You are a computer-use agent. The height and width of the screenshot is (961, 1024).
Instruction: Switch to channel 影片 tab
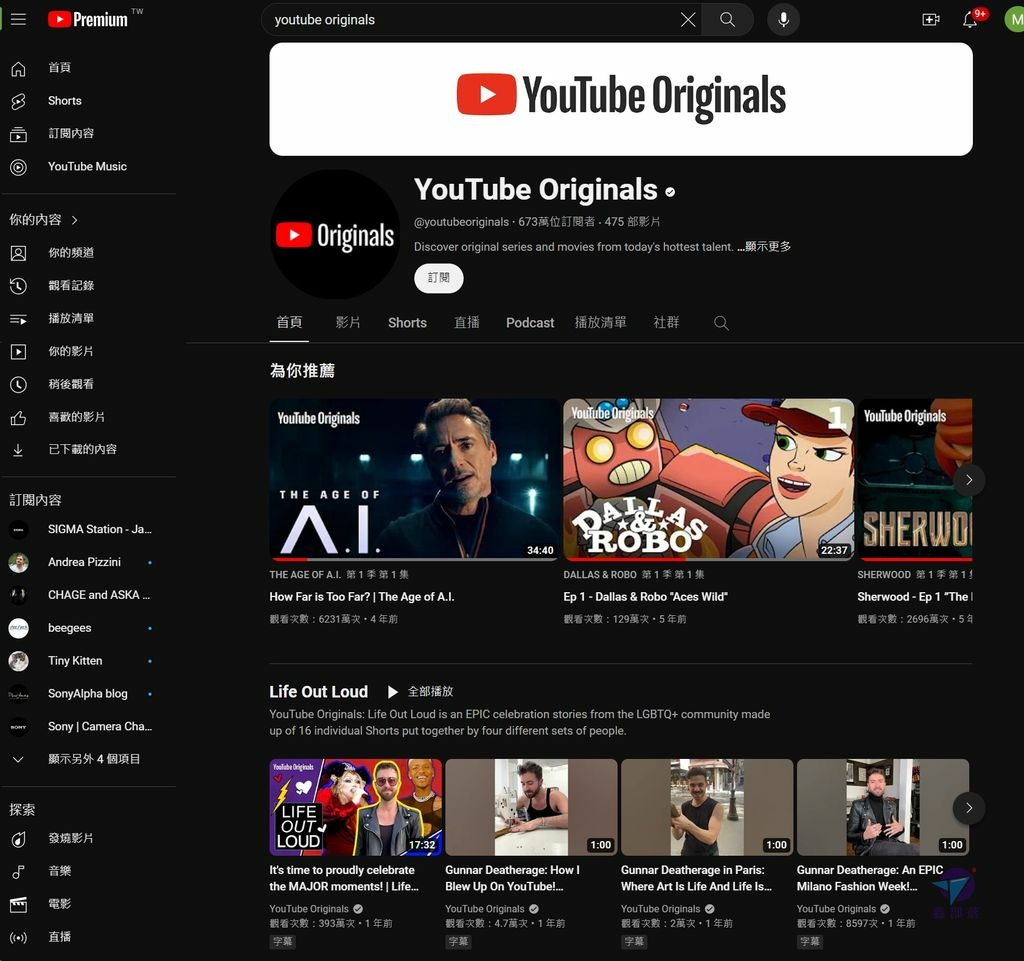(348, 323)
